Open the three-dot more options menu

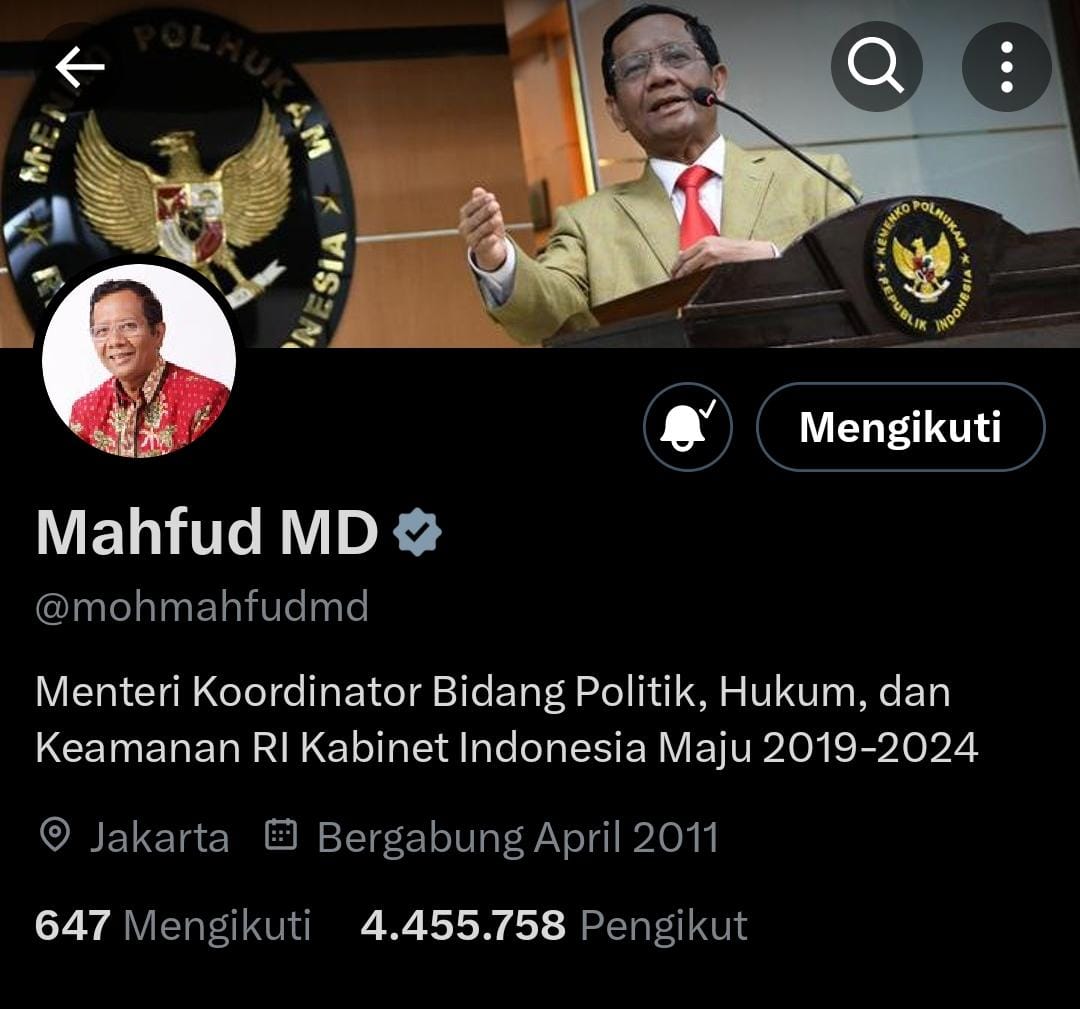1006,67
